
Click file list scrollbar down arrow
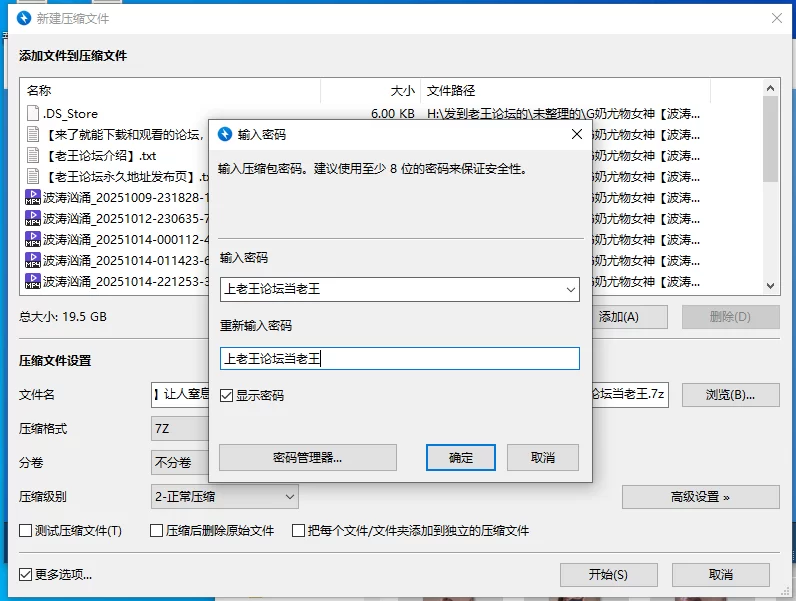[770, 286]
